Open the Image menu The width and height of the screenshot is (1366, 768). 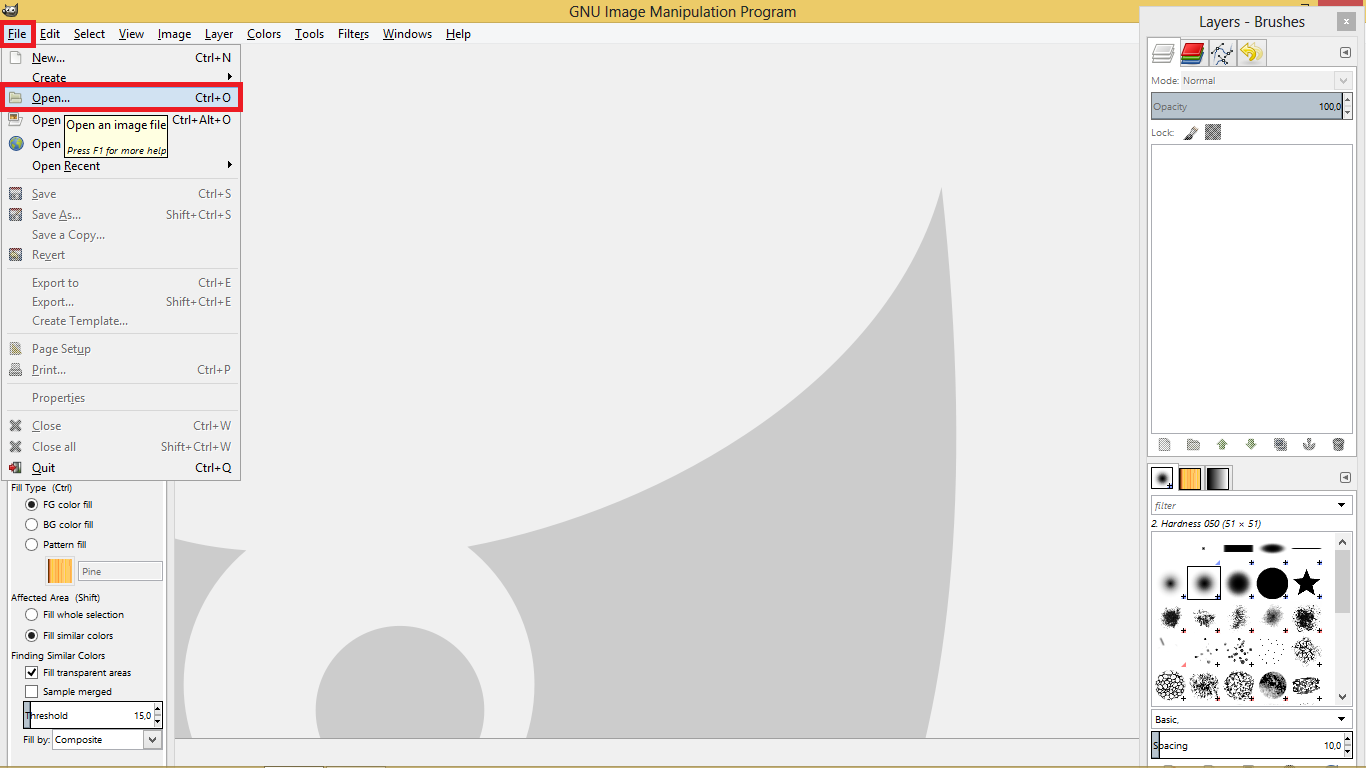[174, 34]
